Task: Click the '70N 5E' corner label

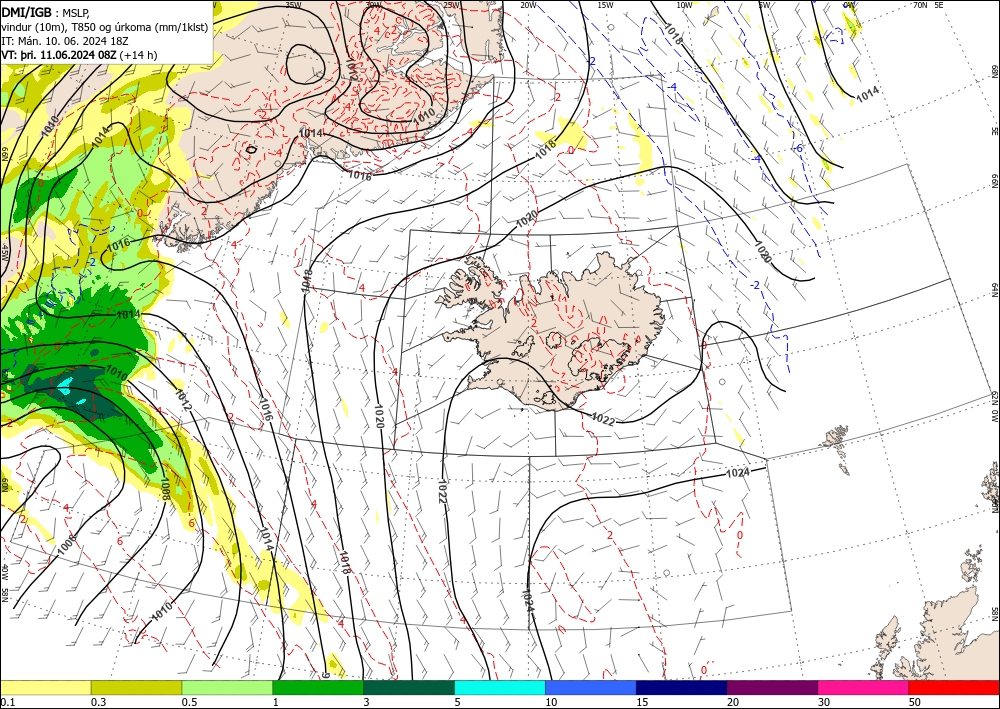Action: [927, 5]
